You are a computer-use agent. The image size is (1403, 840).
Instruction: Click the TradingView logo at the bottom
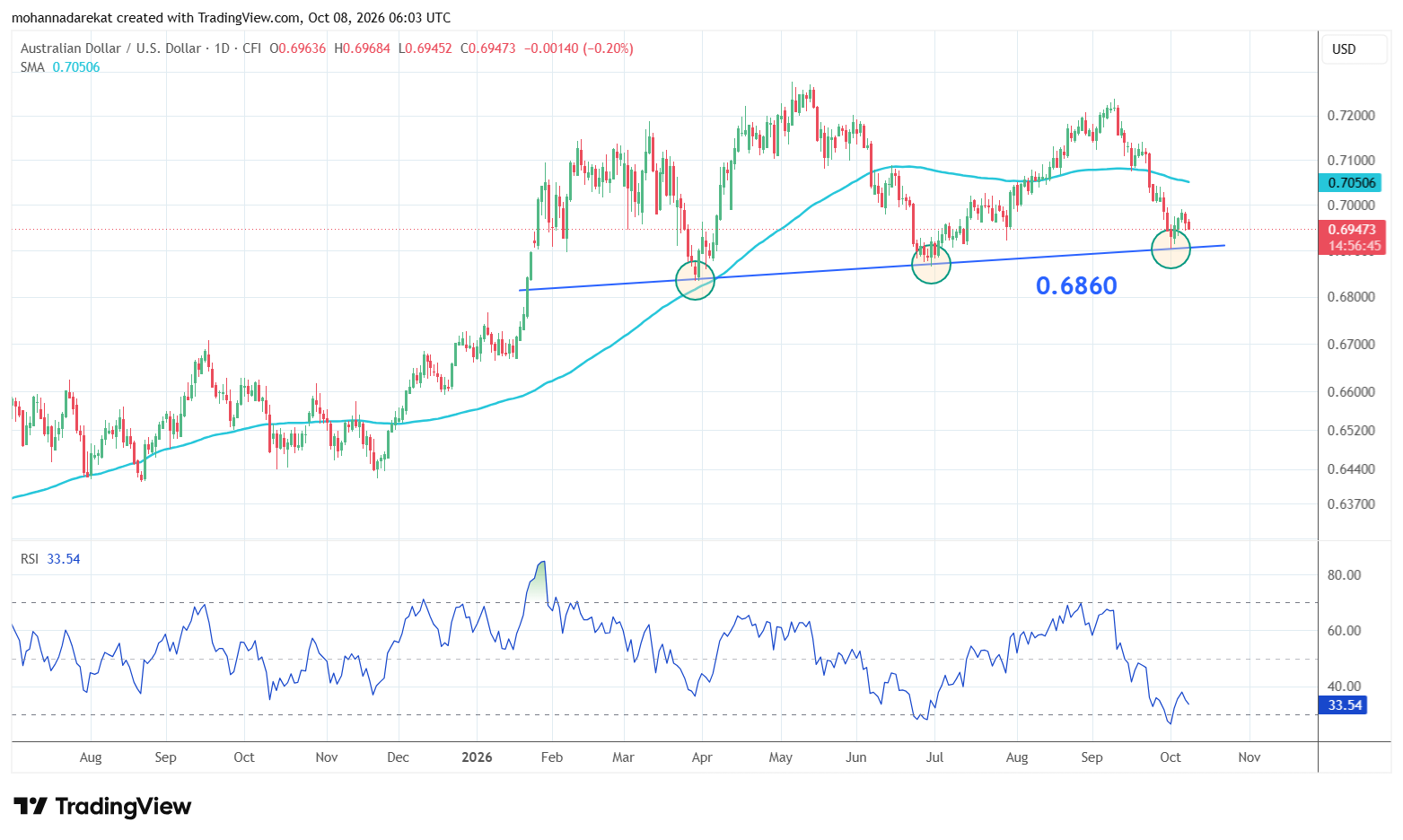point(102,806)
